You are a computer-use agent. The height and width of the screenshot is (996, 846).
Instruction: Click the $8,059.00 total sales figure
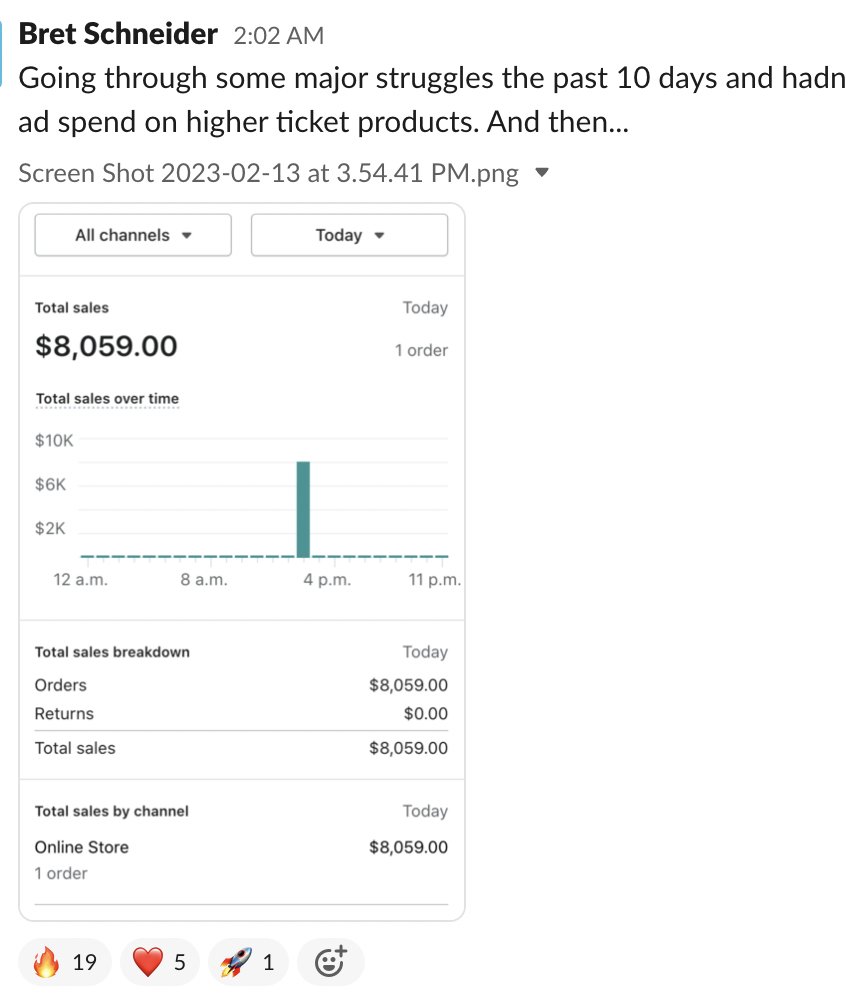pyautogui.click(x=106, y=346)
